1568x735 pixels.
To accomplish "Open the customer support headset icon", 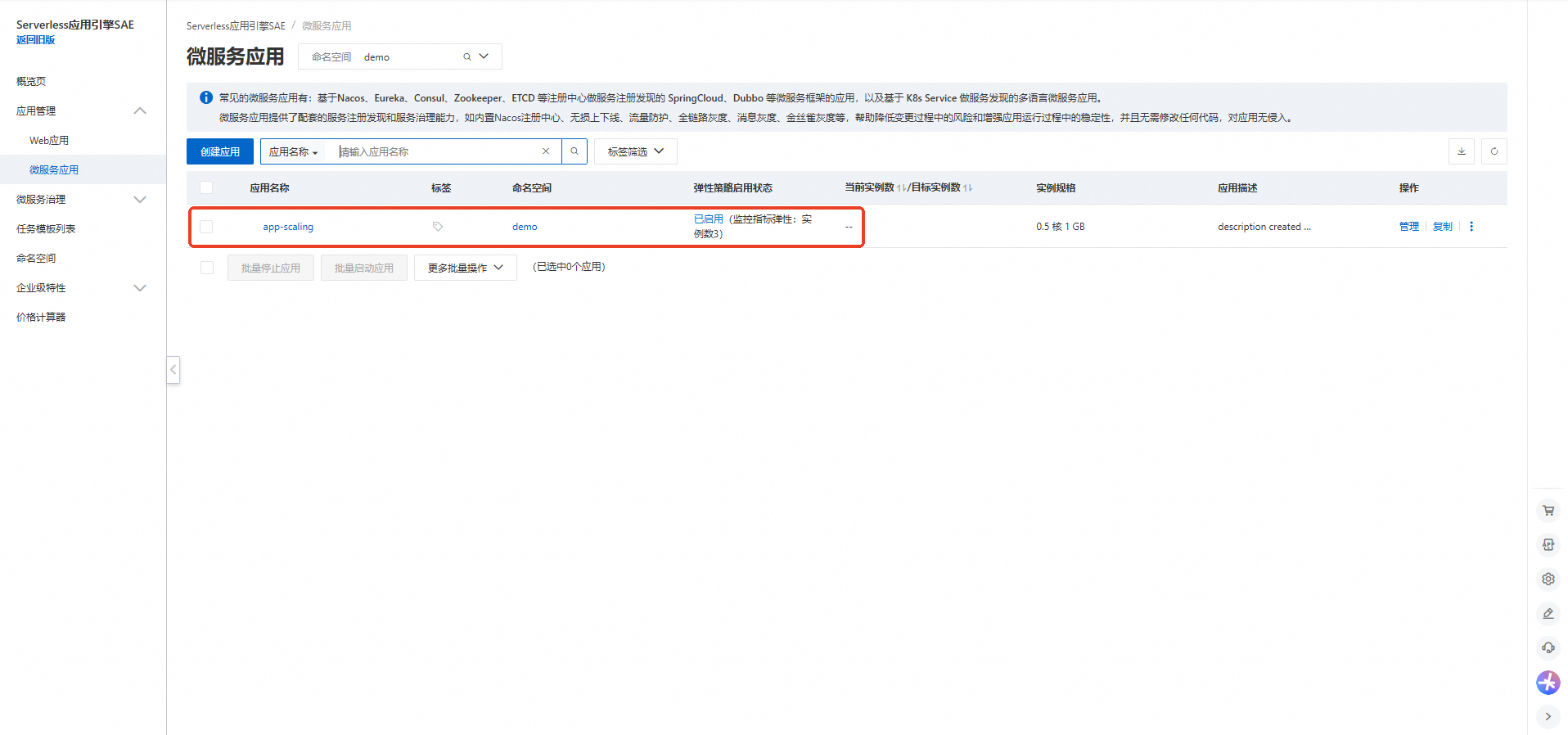I will [x=1548, y=648].
